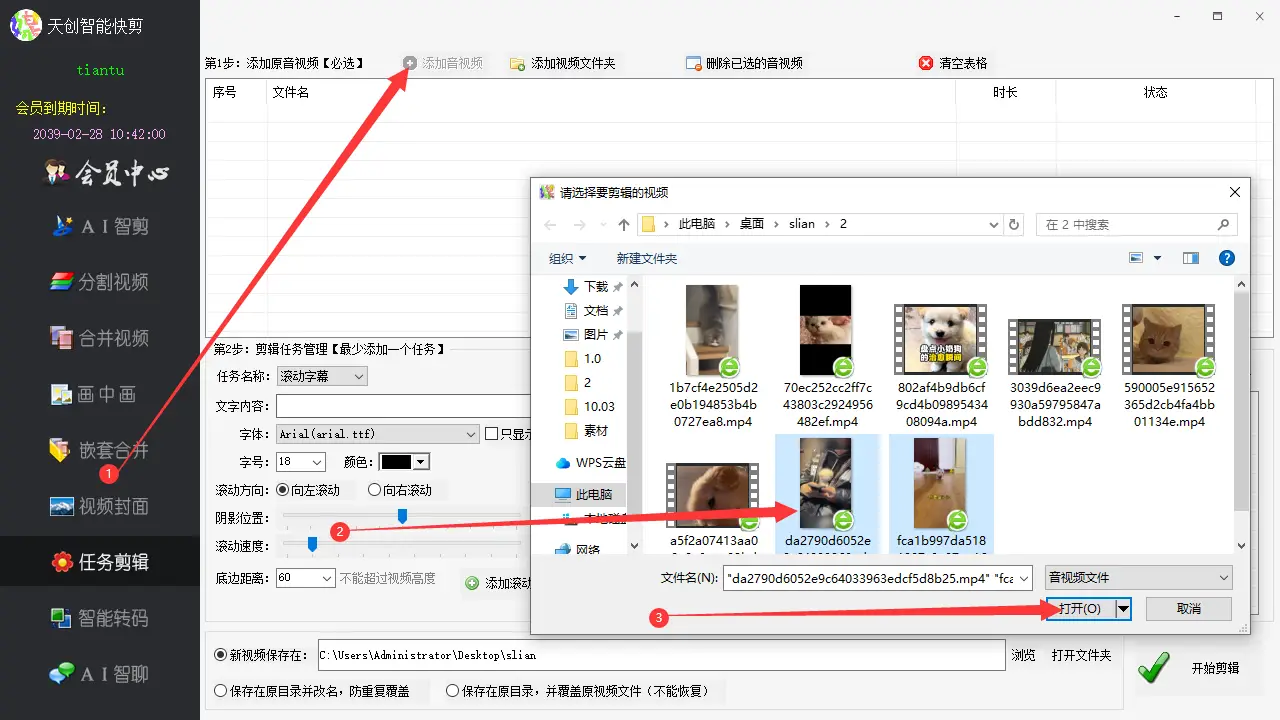Open AI智聊 sidebar item
The image size is (1280, 720).
tap(100, 674)
